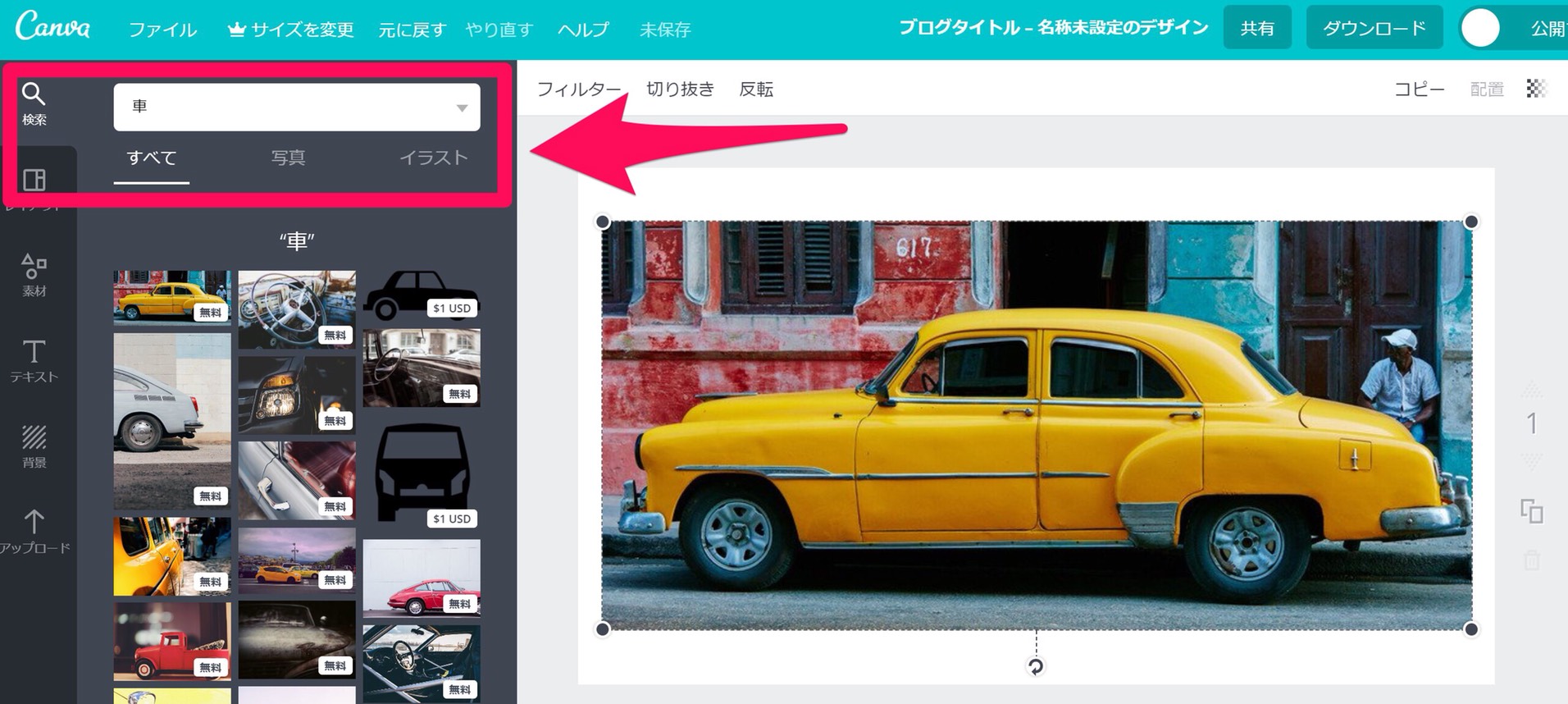Viewport: 1568px width, 704px height.
Task: Click the design title ブログタイトル
Action: pyautogui.click(x=1053, y=27)
